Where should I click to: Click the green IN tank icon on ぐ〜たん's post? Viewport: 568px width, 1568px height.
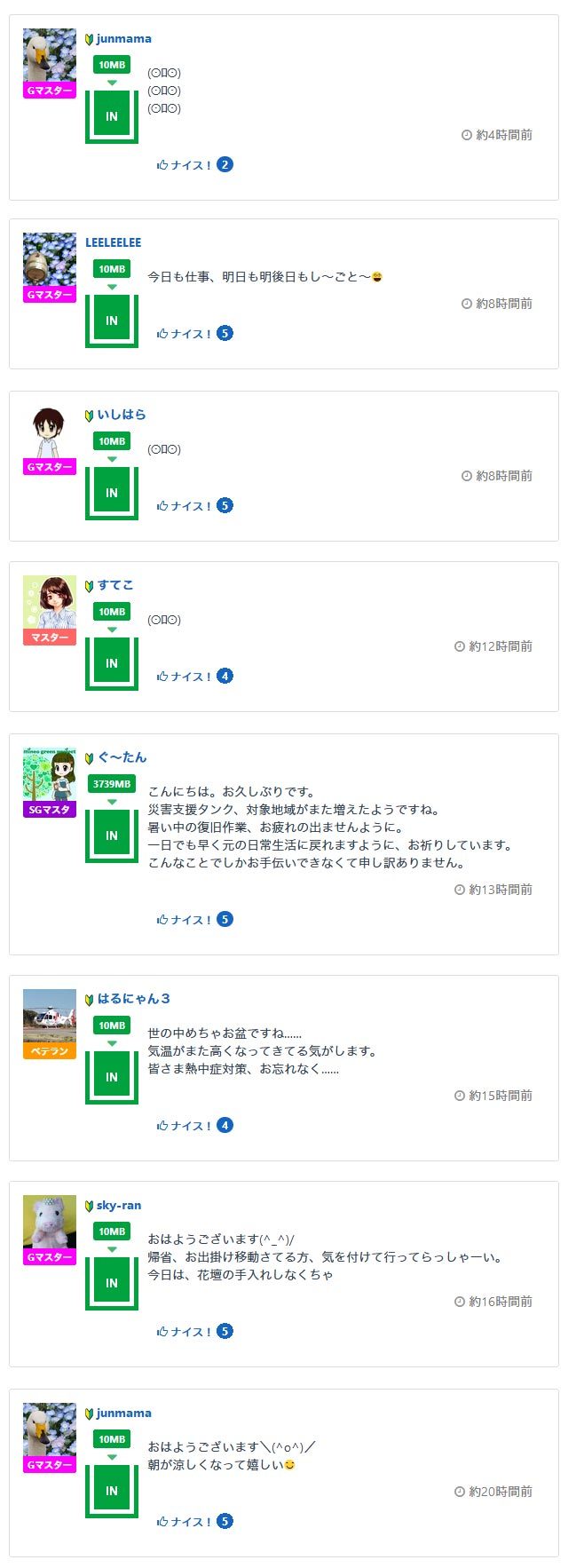coord(112,835)
